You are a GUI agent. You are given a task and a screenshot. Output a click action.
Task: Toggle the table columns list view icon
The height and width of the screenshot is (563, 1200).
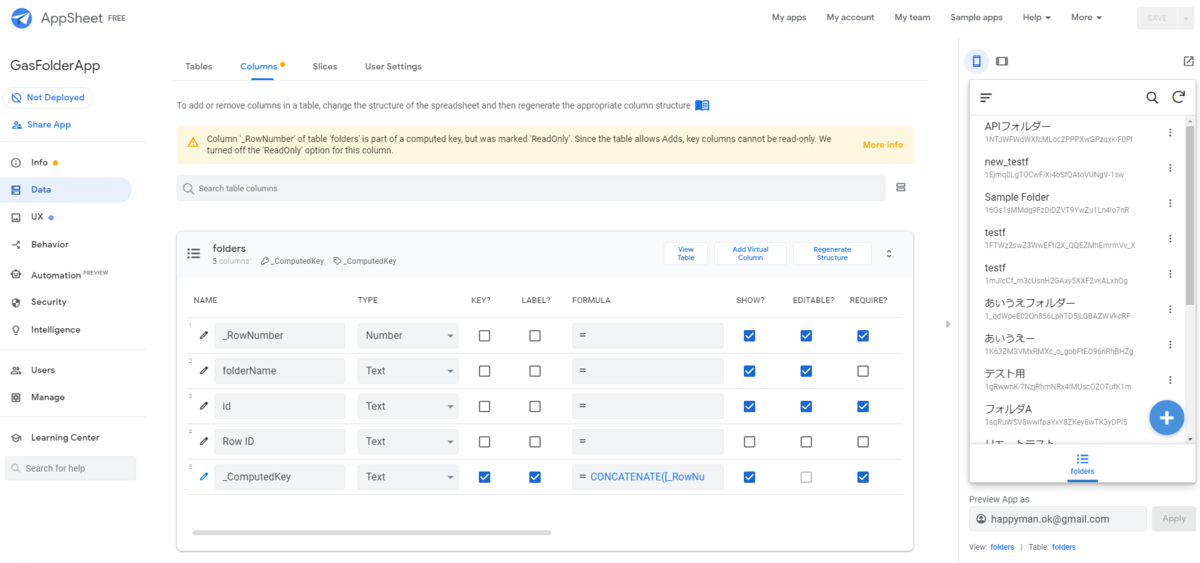tap(900, 187)
